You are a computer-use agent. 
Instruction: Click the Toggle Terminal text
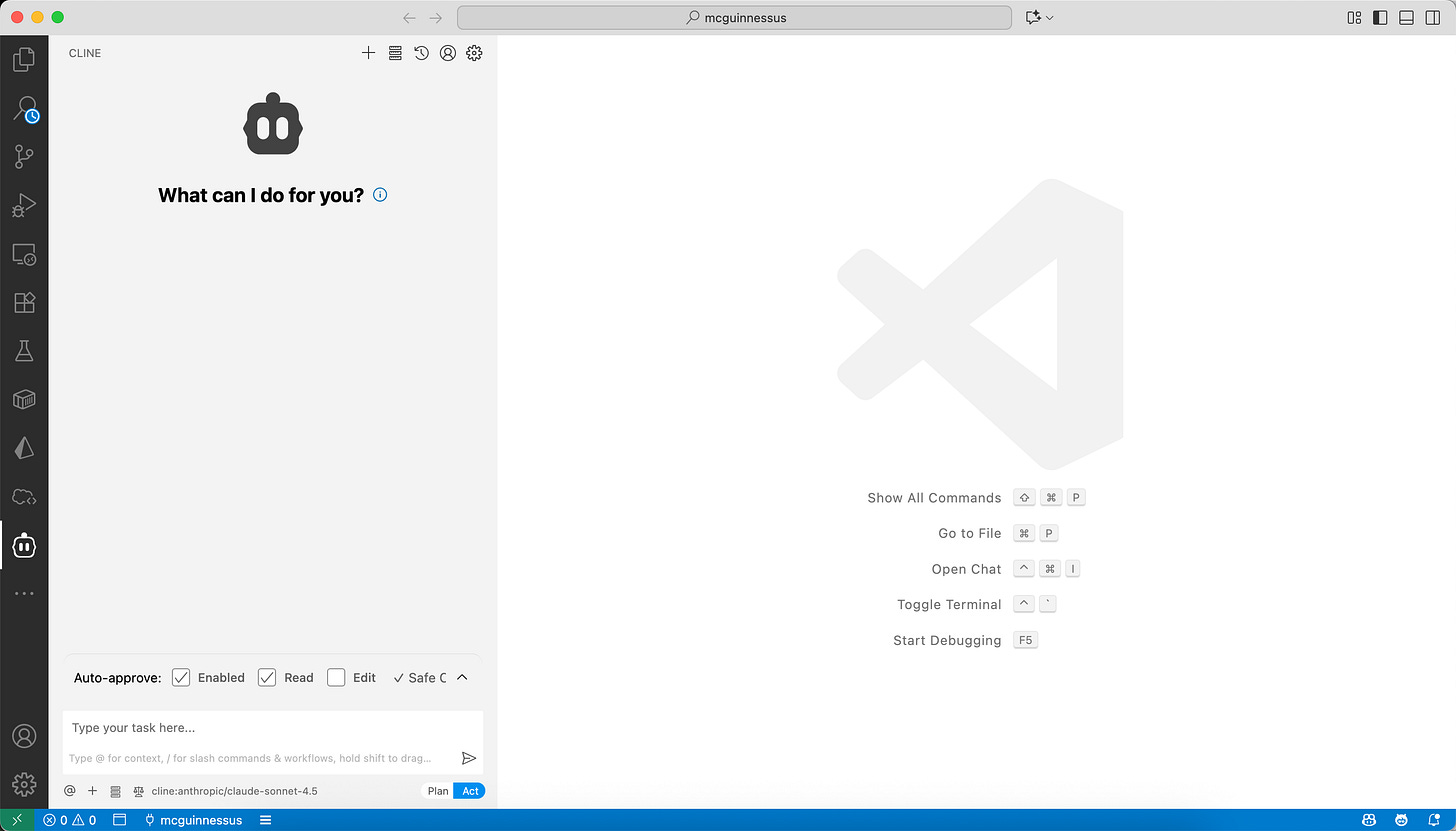coord(949,605)
